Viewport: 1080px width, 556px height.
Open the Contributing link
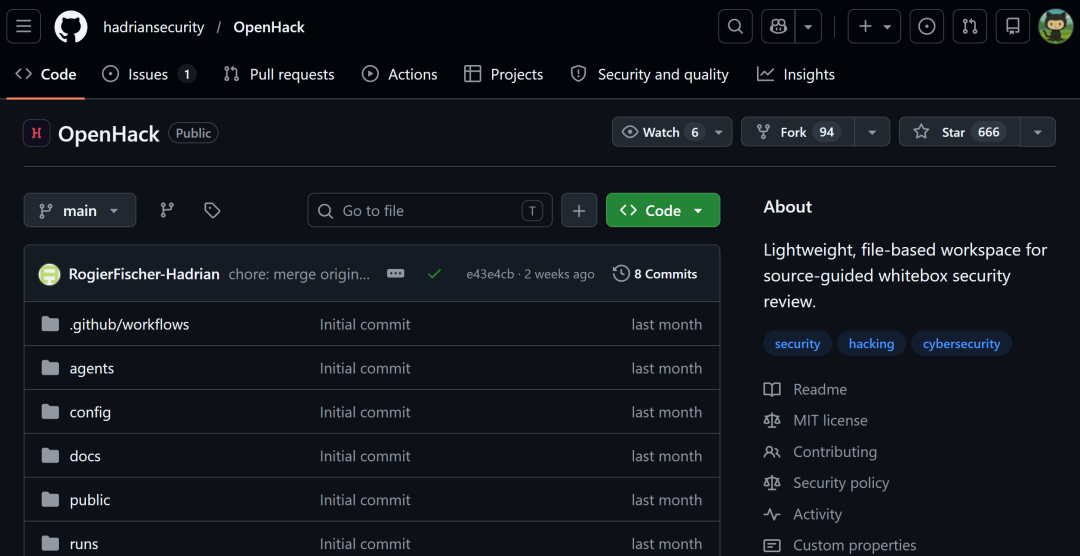[820, 452]
